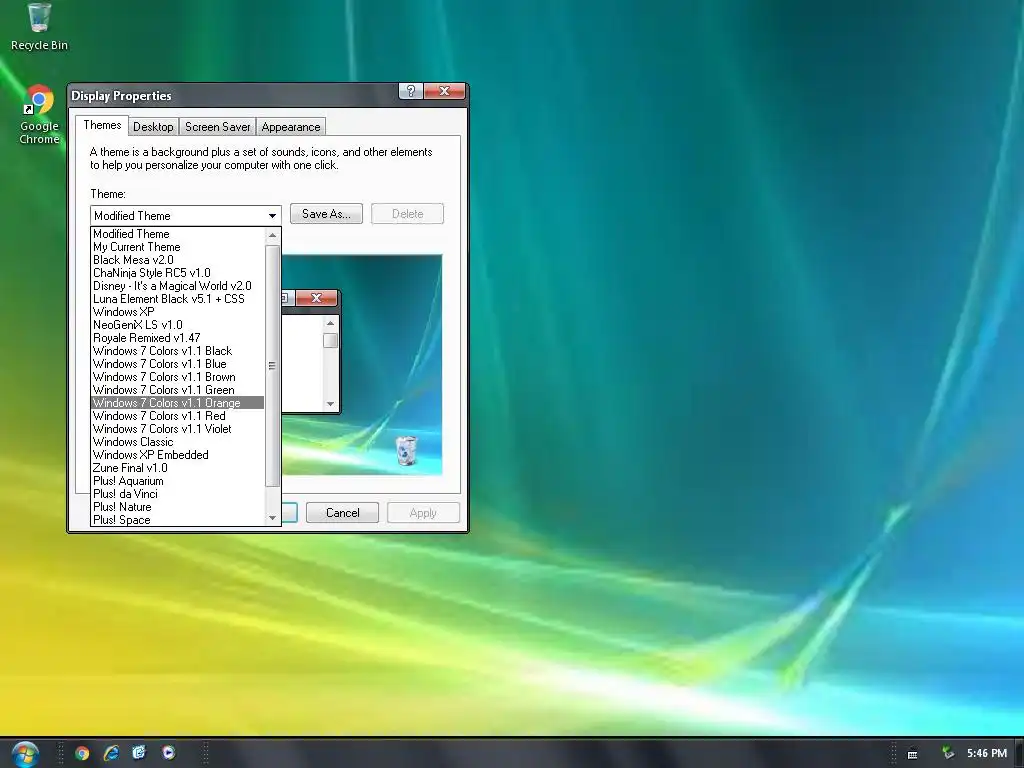Switch to the Desktop tab
This screenshot has width=1024, height=768.
(153, 127)
